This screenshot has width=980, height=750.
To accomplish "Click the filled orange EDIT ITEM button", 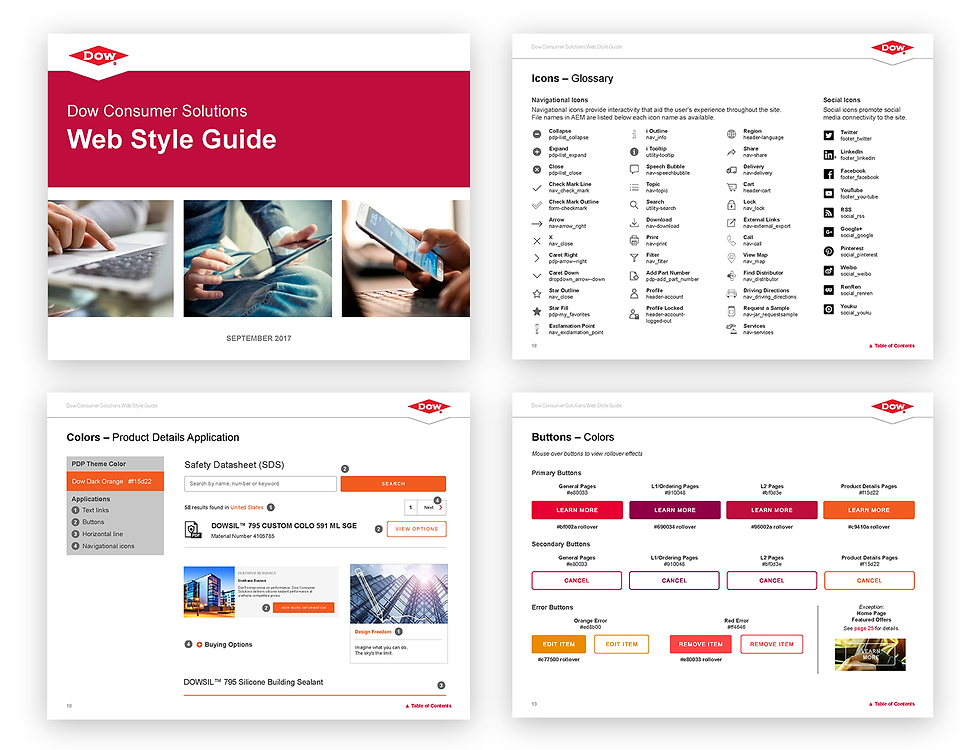I will (559, 644).
